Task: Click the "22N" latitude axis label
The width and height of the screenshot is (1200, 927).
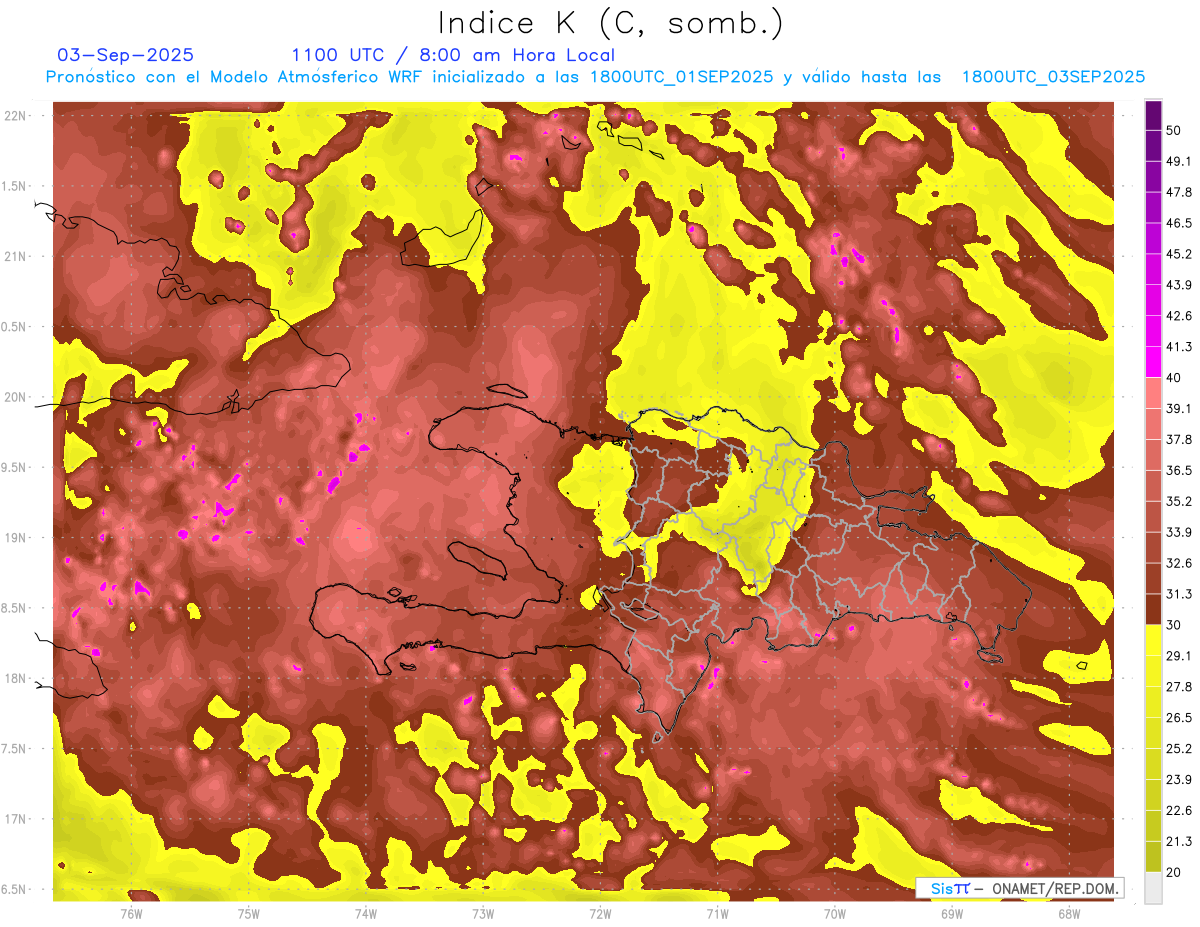Action: pyautogui.click(x=15, y=116)
